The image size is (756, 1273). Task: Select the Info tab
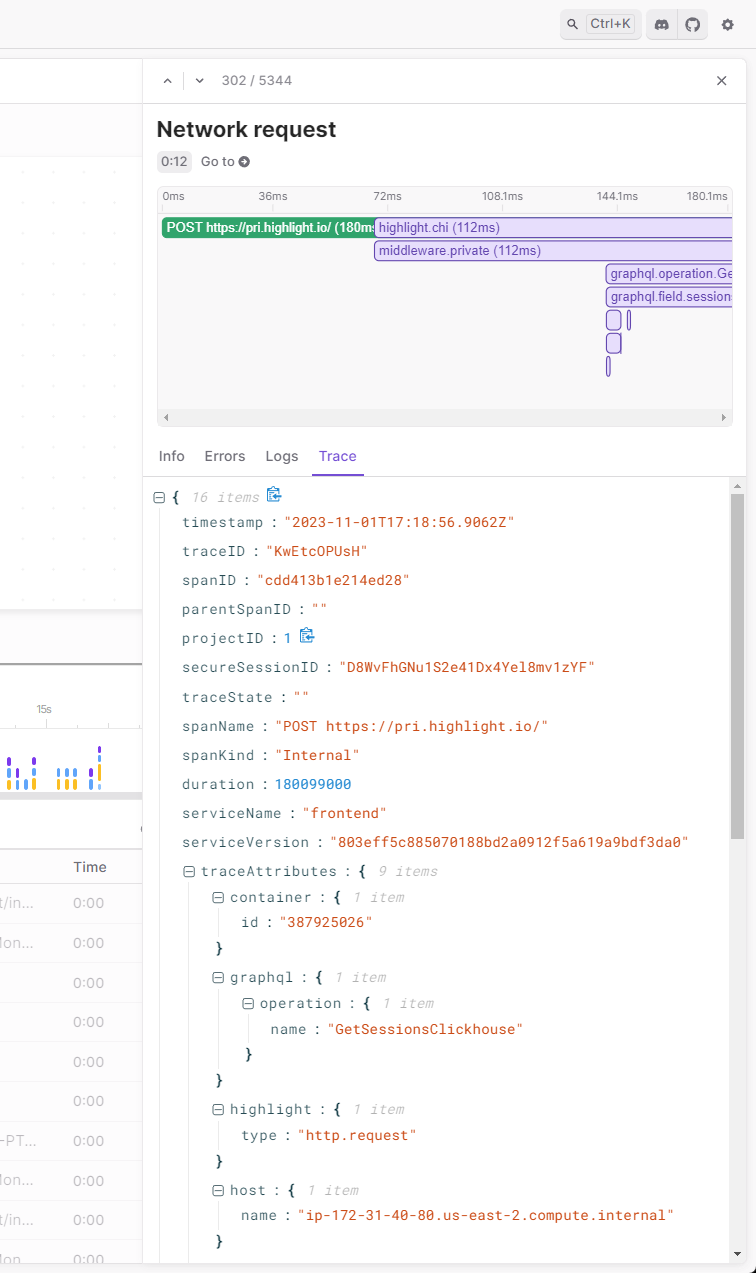click(x=171, y=456)
